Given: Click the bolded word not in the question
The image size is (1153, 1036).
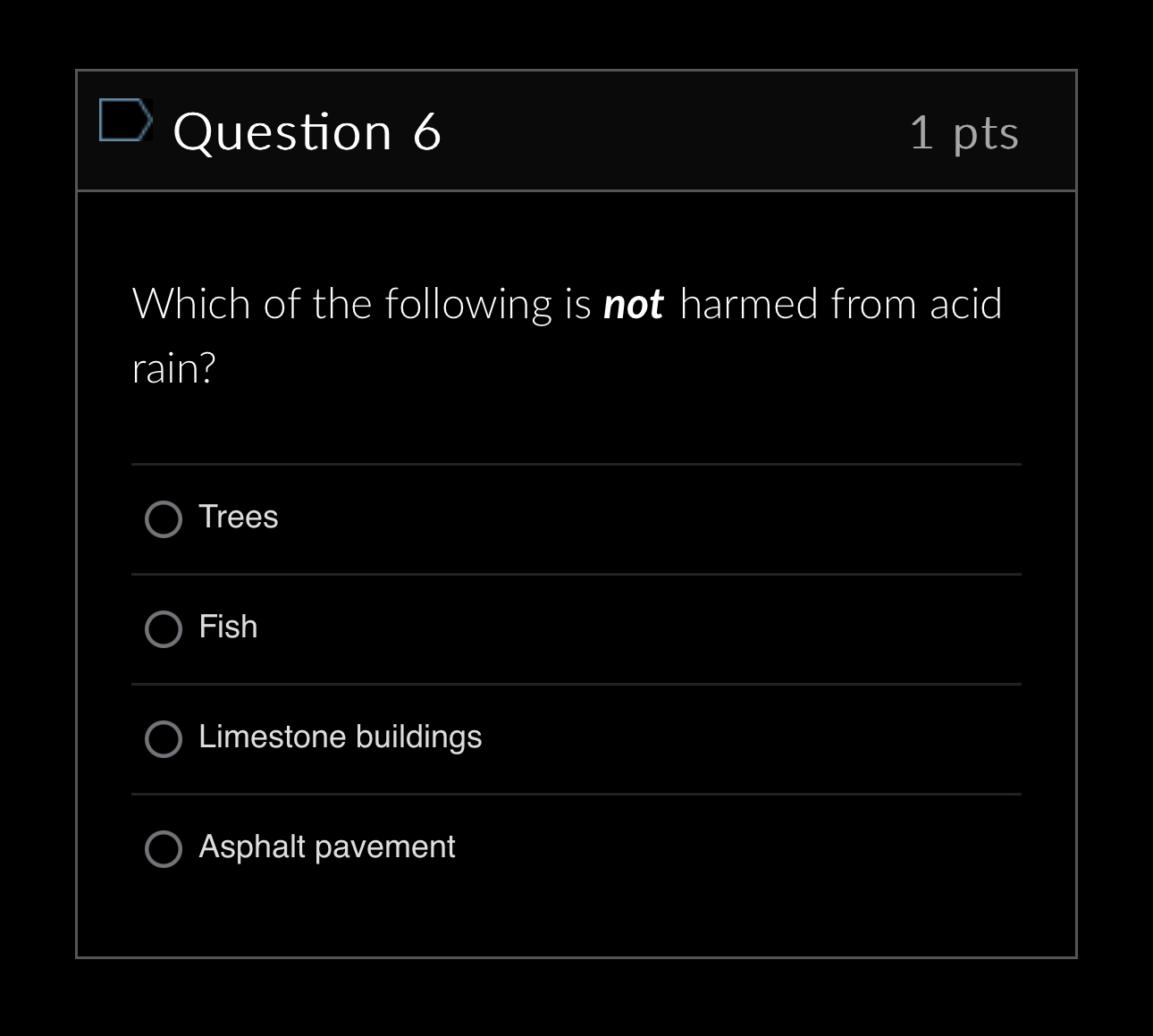Looking at the screenshot, I should (x=634, y=303).
